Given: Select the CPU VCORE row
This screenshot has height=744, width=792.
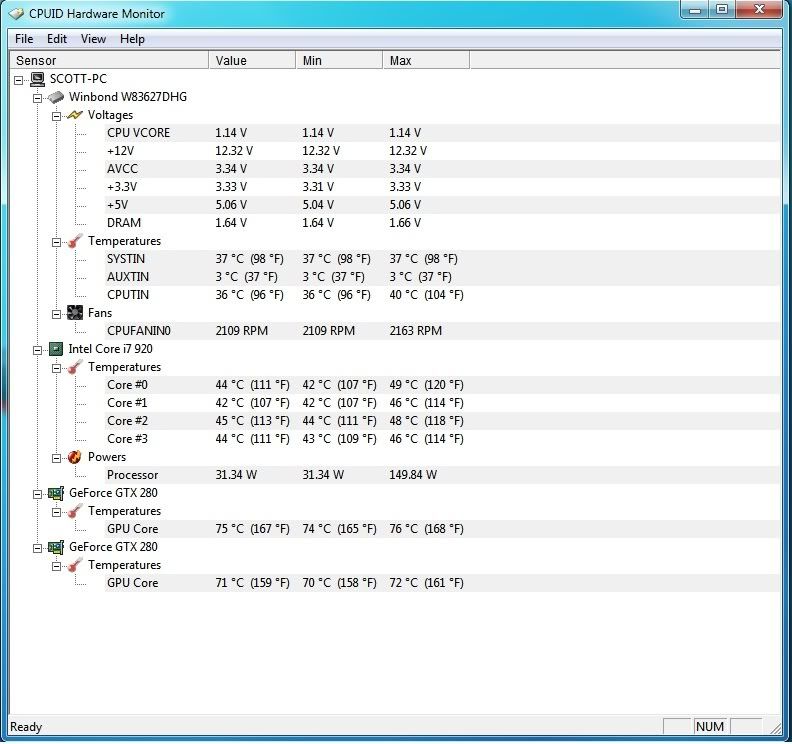Looking at the screenshot, I should [x=138, y=133].
